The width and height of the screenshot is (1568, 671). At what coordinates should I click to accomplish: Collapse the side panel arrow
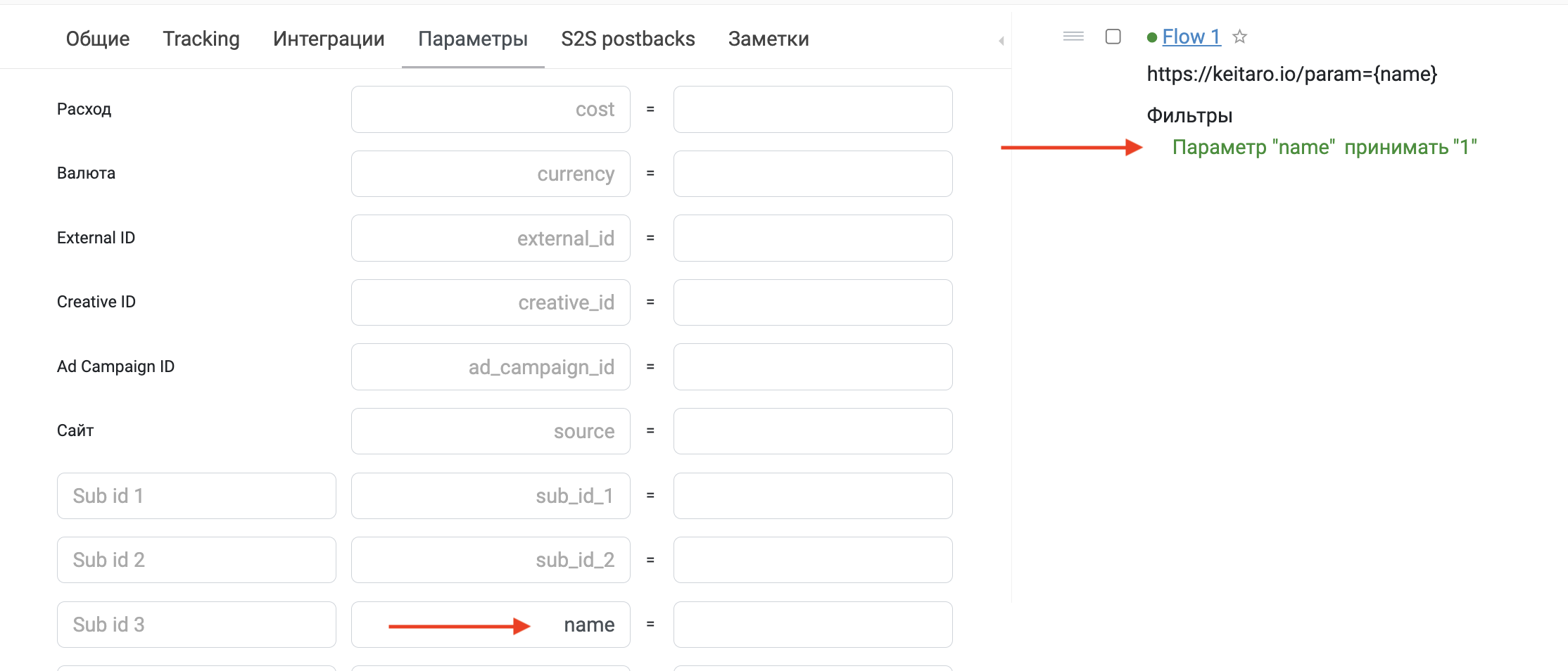(1001, 41)
